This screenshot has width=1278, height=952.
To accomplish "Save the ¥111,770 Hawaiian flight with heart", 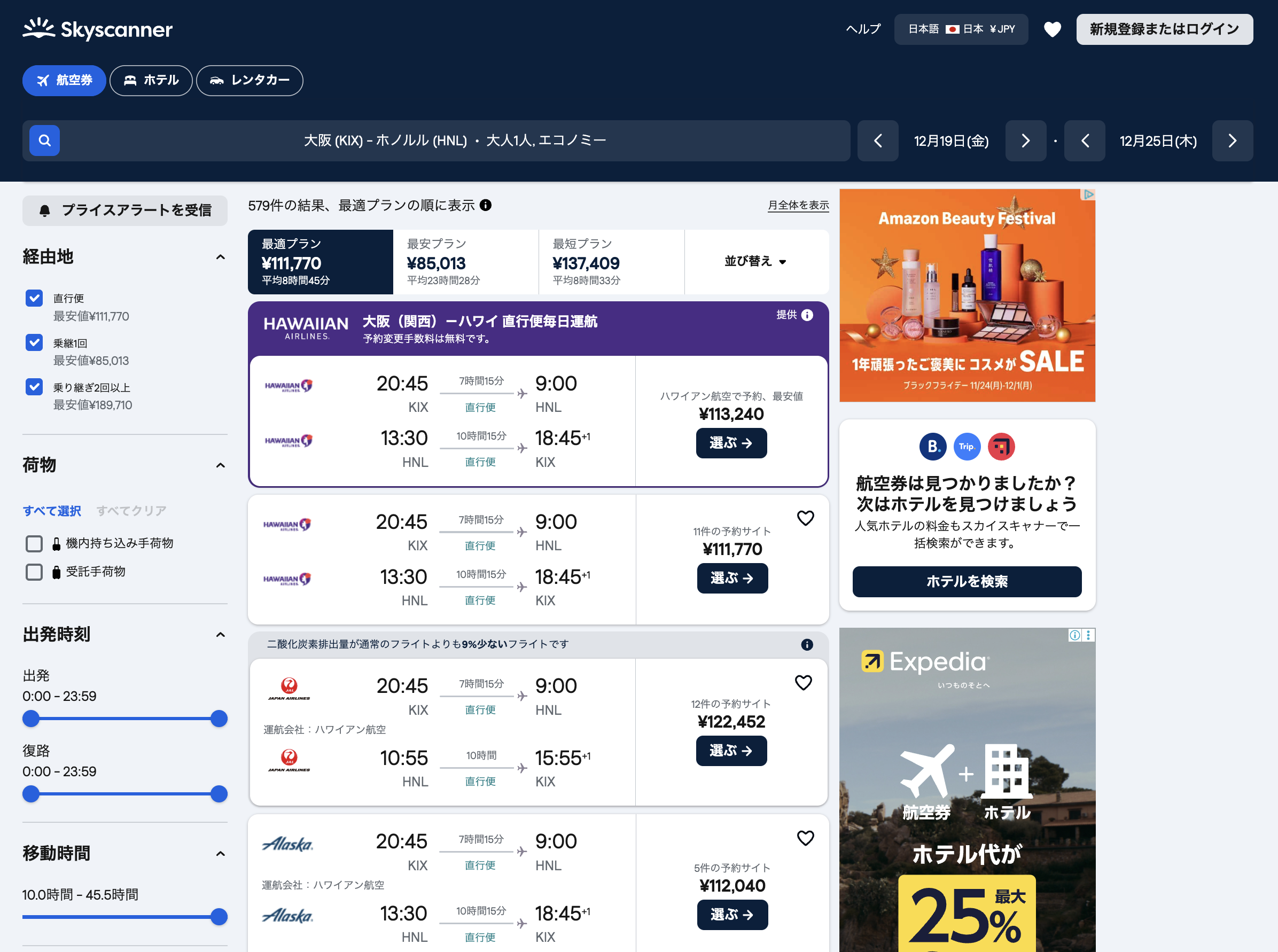I will 805,518.
